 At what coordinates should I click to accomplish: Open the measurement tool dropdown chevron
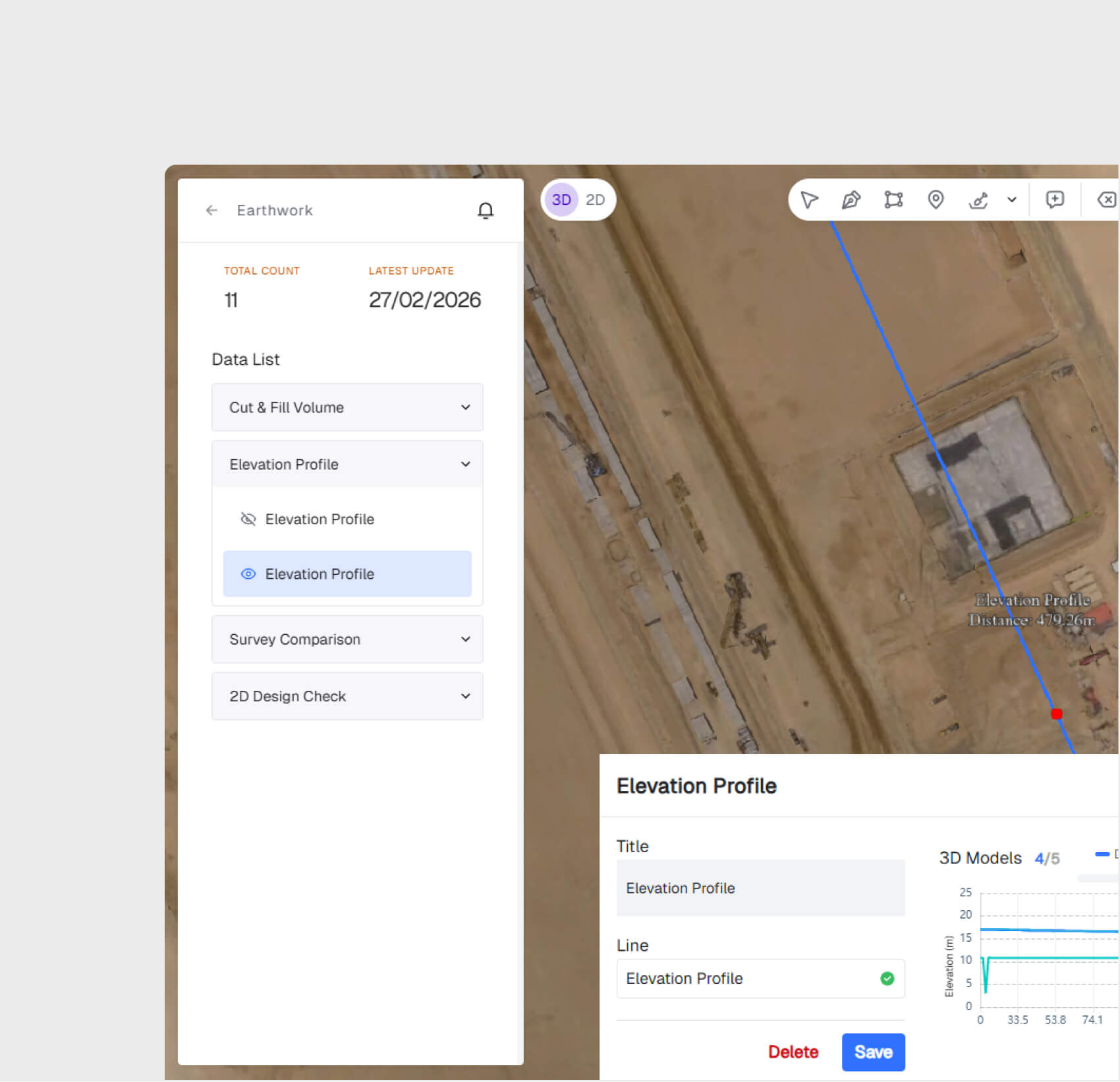pyautogui.click(x=1013, y=200)
